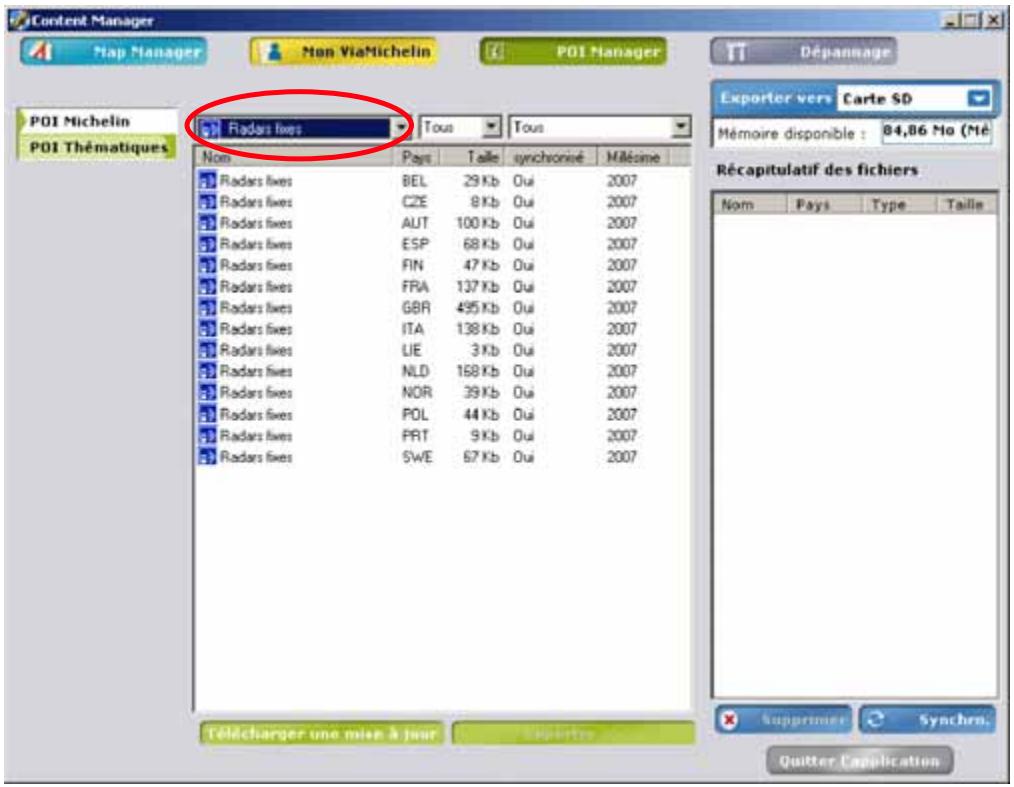Click the Synchro. button

(927, 719)
